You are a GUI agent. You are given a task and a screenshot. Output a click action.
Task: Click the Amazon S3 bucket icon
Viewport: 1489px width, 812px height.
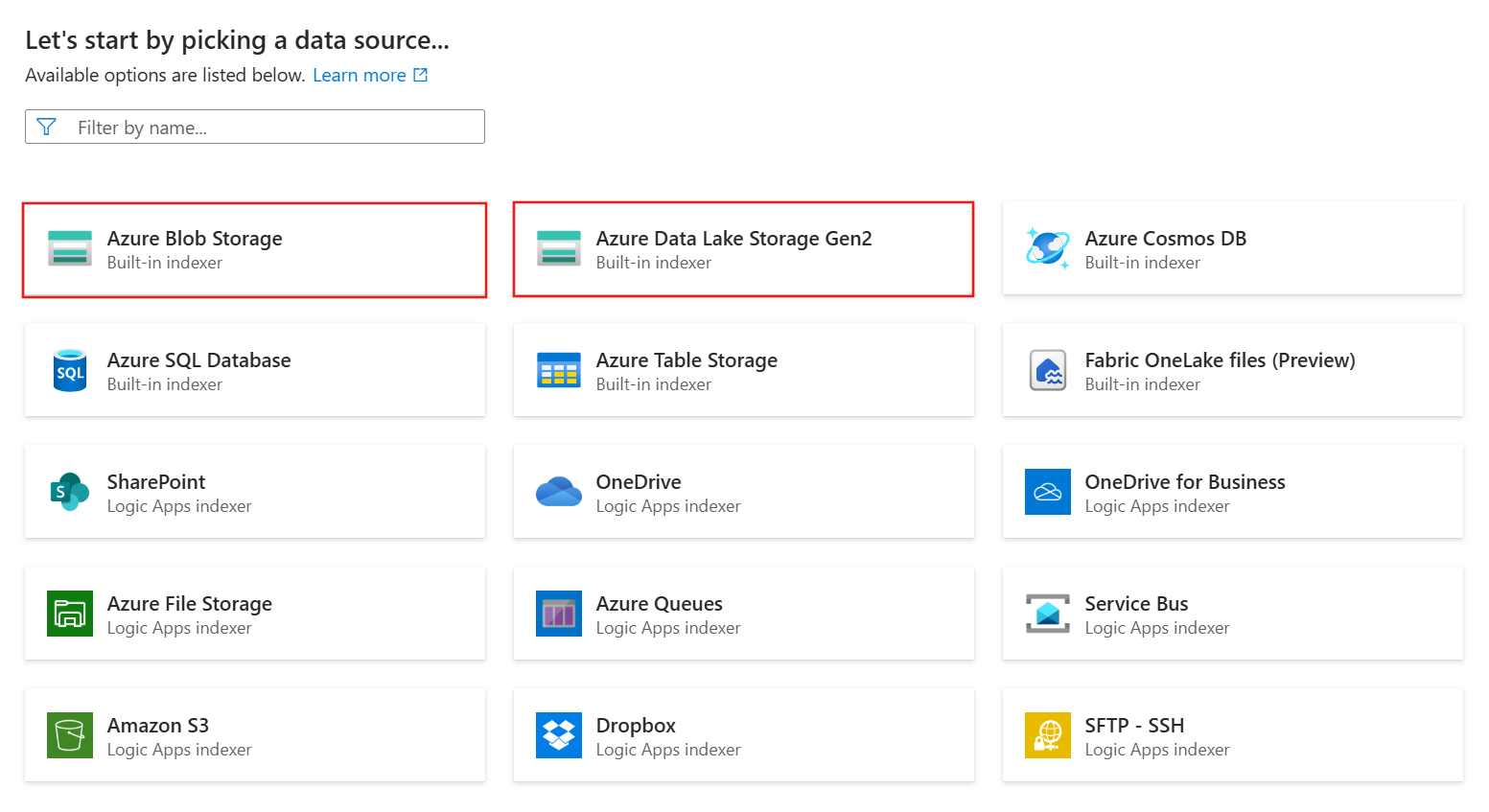[70, 735]
